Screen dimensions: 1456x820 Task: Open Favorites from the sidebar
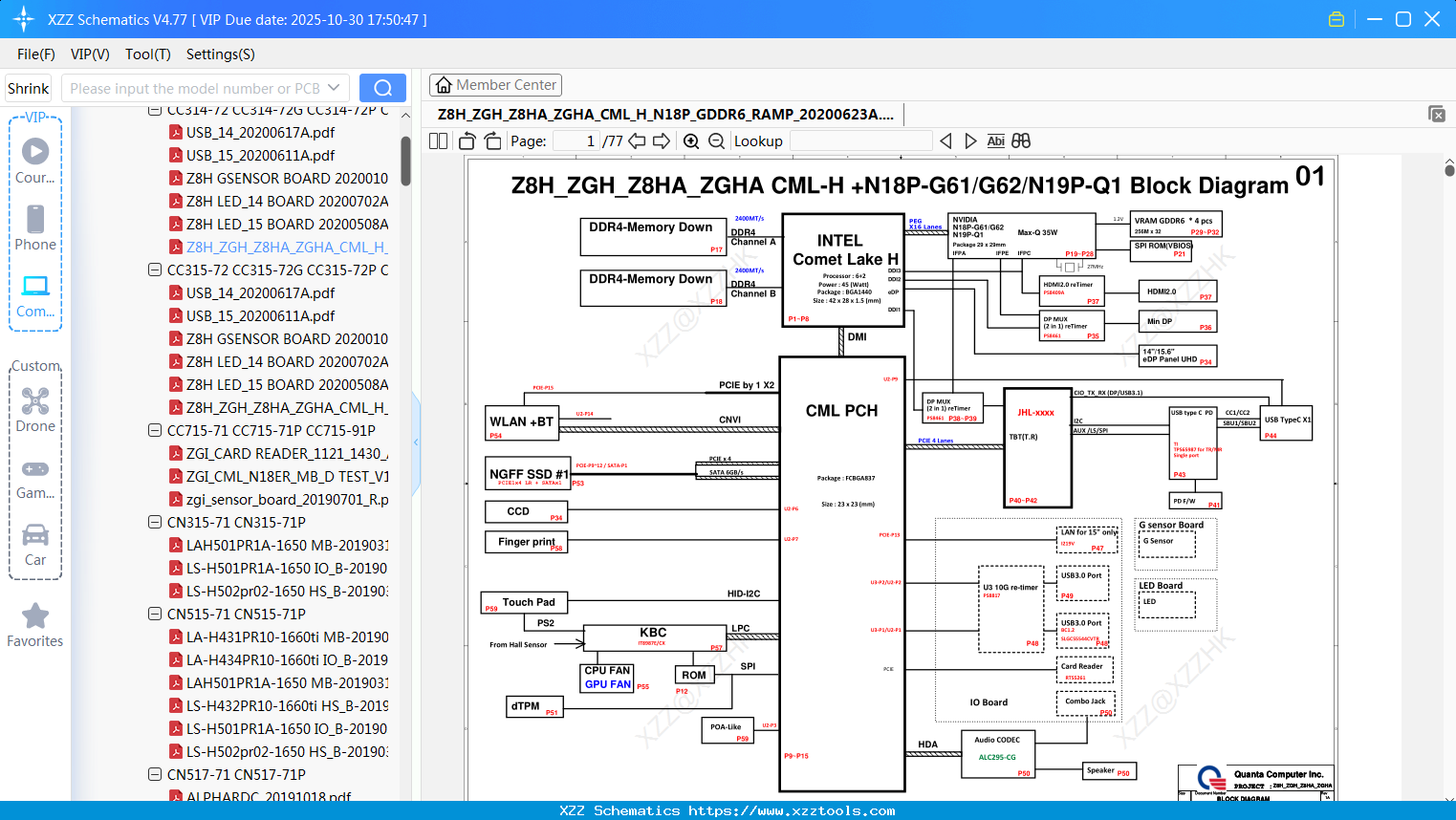(x=35, y=625)
